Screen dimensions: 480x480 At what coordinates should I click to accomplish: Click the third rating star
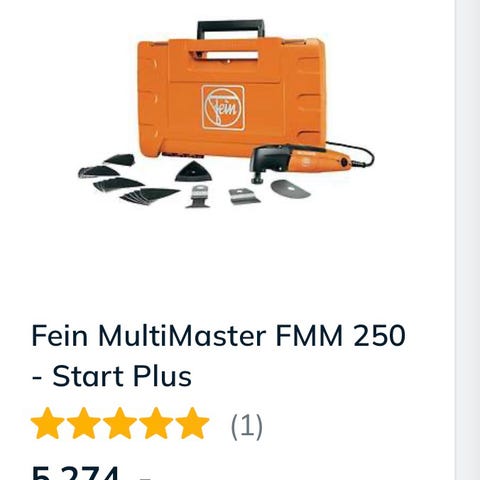(x=120, y=423)
